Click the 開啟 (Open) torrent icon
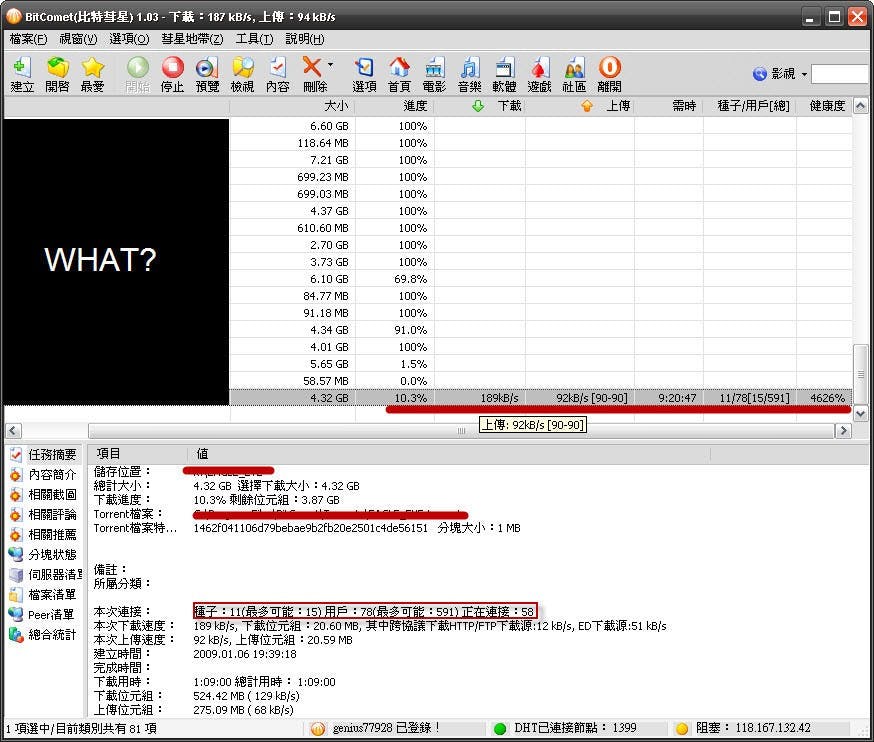This screenshot has height=742, width=874. (x=58, y=73)
